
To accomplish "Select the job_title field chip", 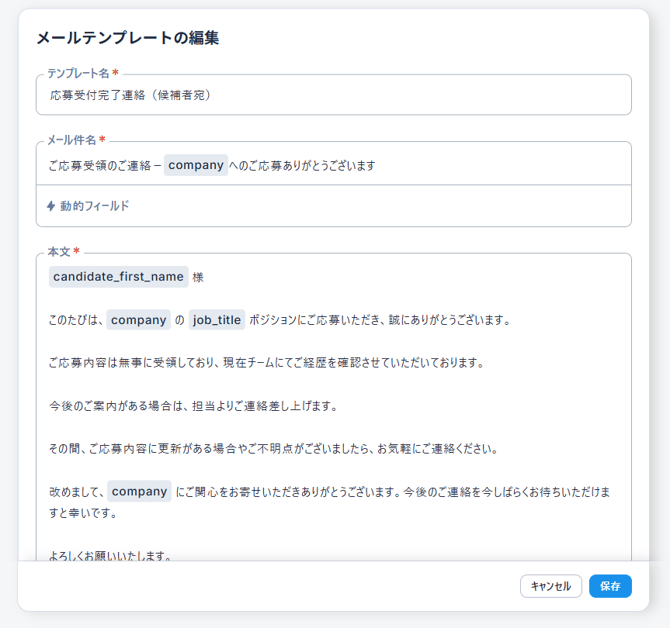I will [x=217, y=320].
